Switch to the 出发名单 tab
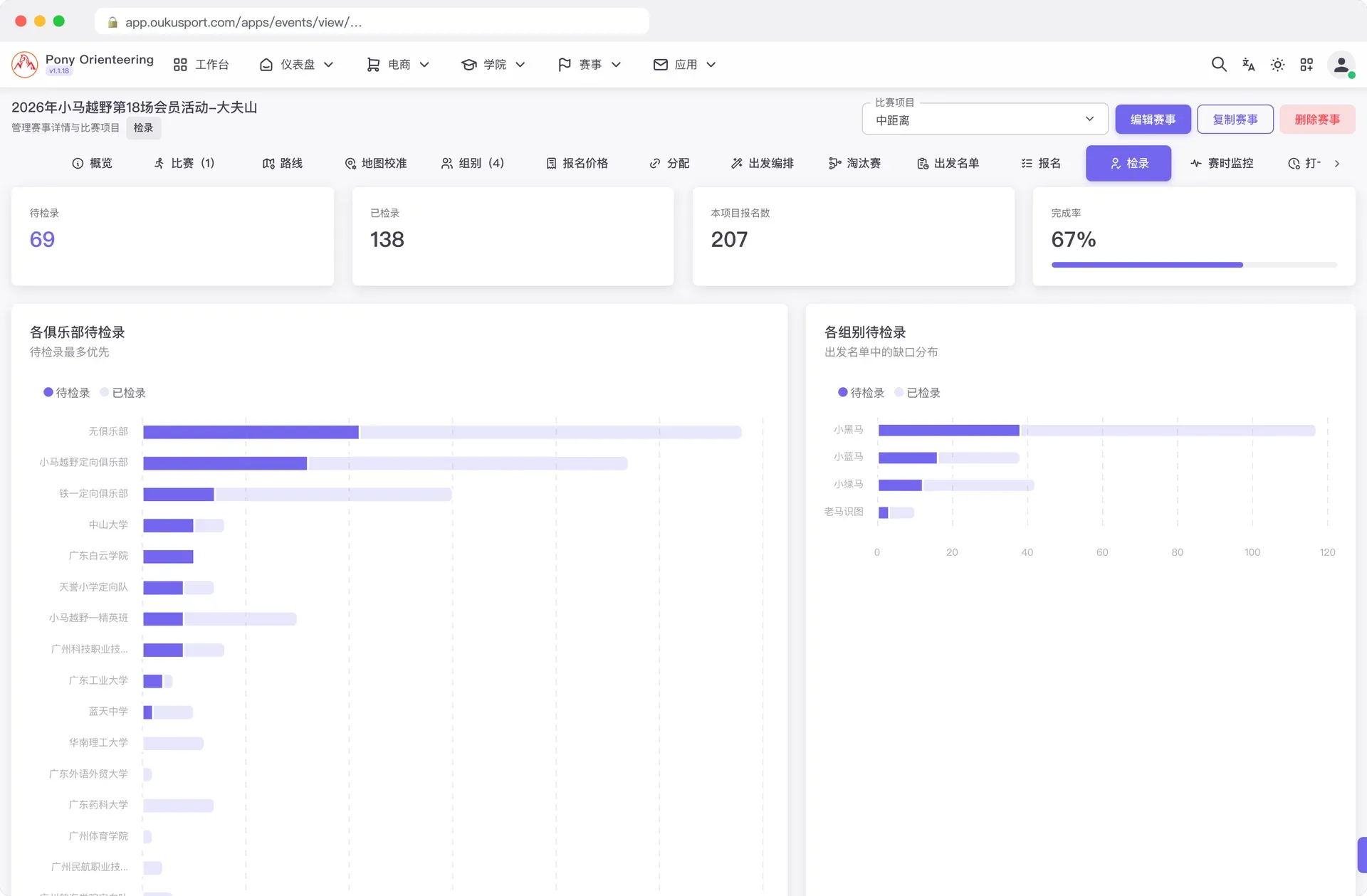 (948, 164)
